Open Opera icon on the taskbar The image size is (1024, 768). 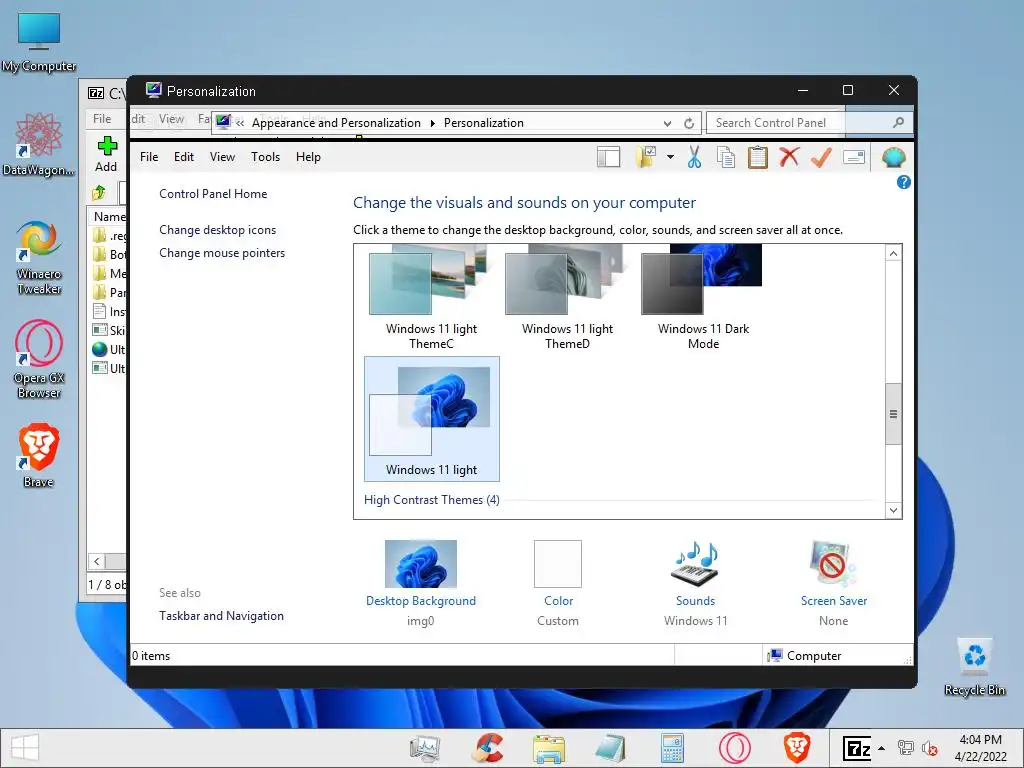[735, 748]
